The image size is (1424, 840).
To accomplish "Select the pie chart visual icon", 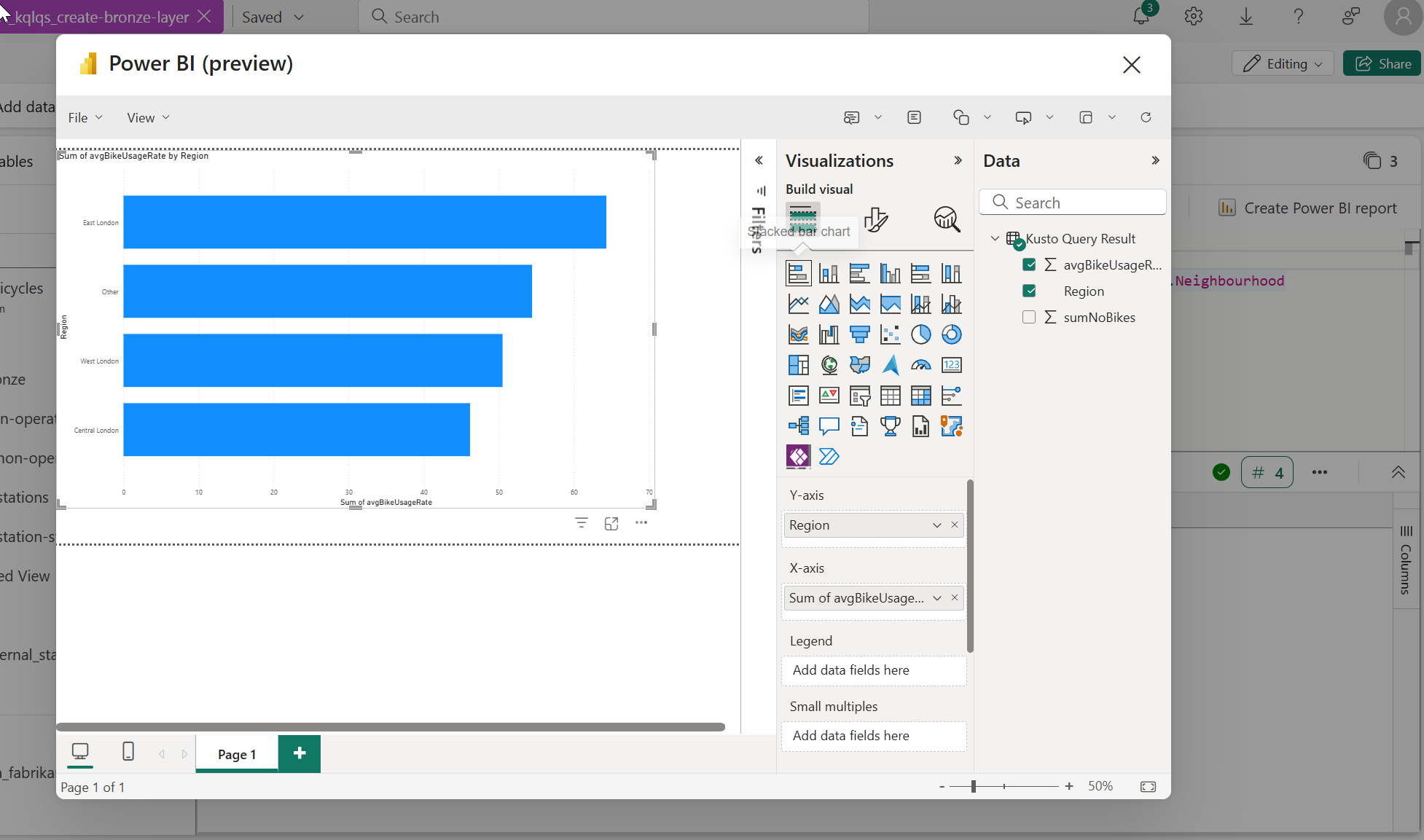I will click(x=920, y=334).
